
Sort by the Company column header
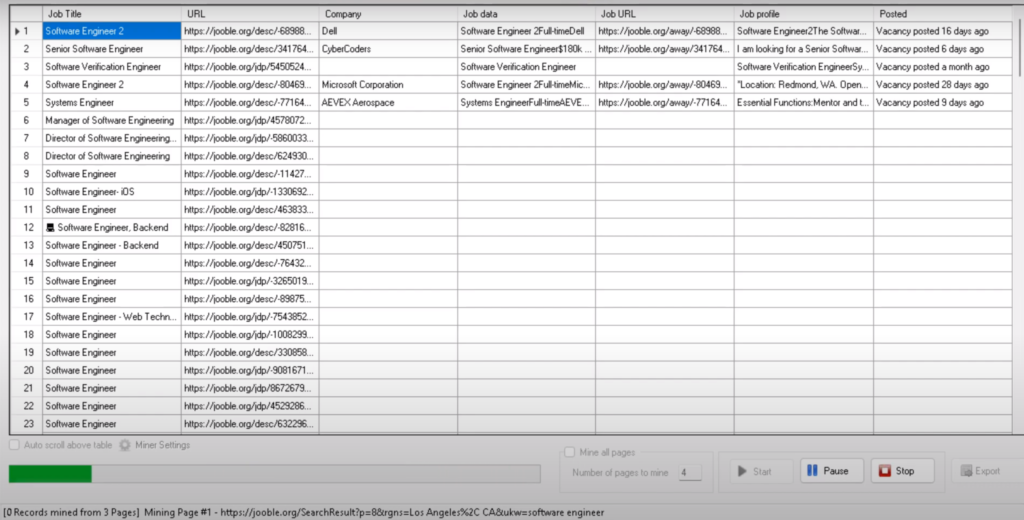coord(388,14)
